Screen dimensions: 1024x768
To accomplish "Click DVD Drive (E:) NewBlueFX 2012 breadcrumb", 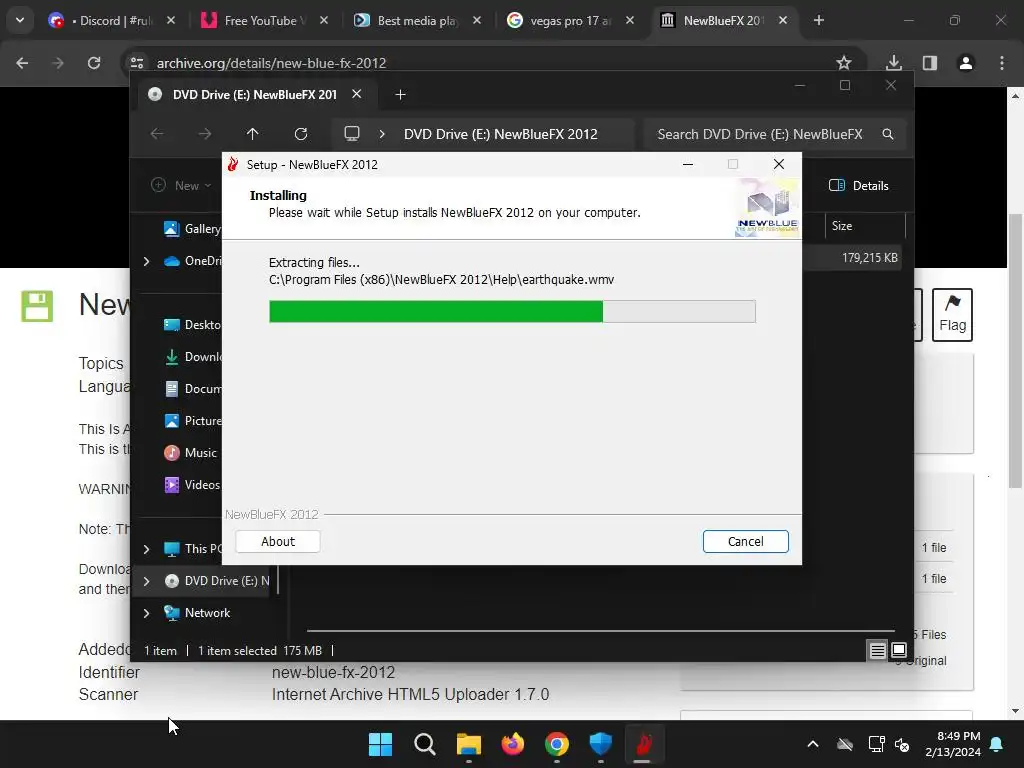I will pyautogui.click(x=500, y=134).
